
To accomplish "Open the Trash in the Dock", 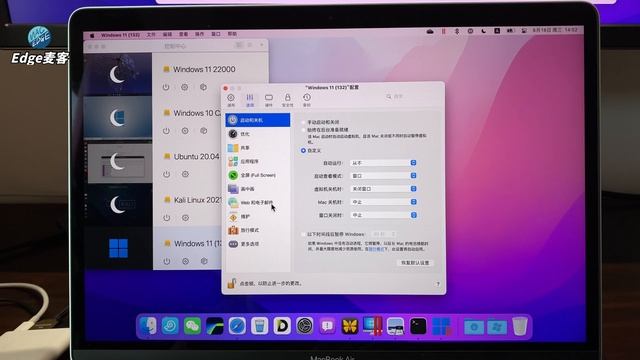I will click(x=520, y=326).
